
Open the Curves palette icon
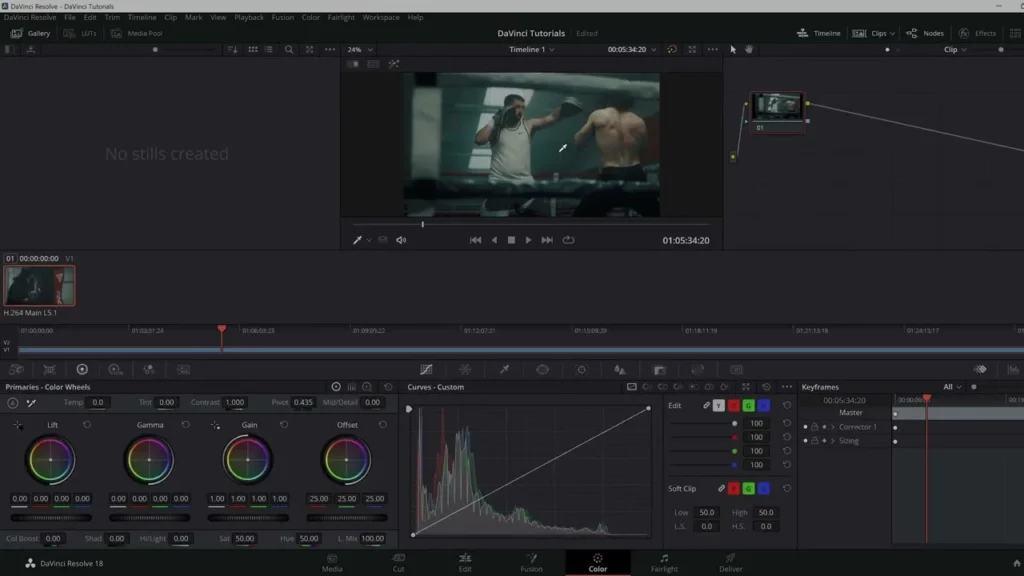(426, 370)
